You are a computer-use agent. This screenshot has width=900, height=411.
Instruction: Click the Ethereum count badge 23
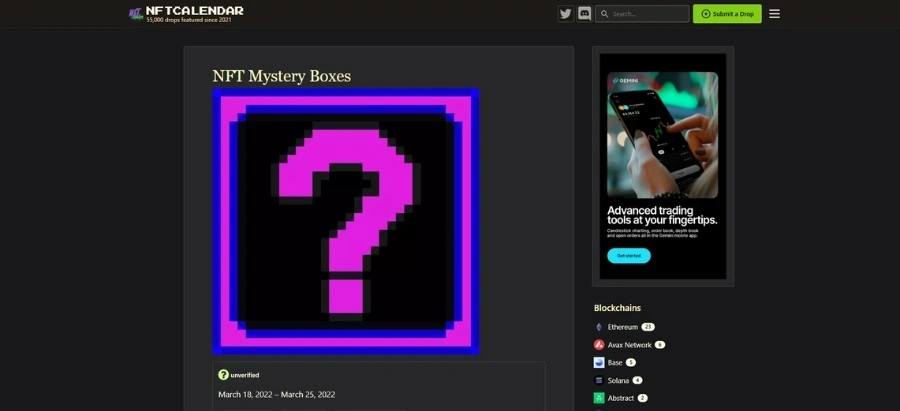coord(648,327)
